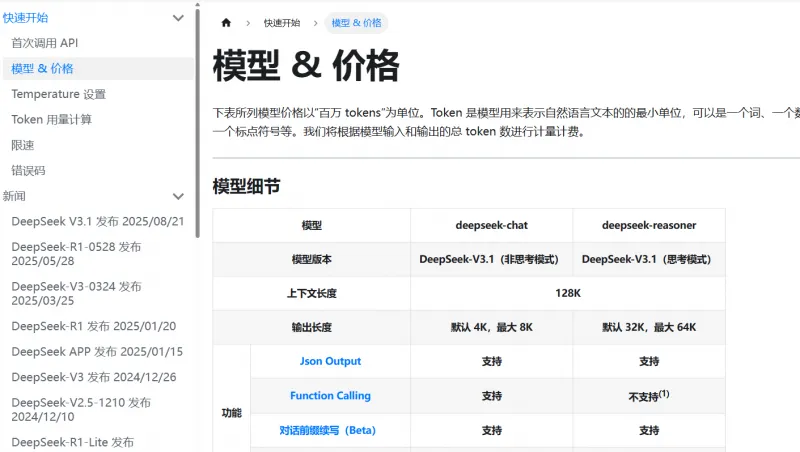Click 快速开始 breadcrumb item
The width and height of the screenshot is (800, 452).
pyautogui.click(x=281, y=23)
